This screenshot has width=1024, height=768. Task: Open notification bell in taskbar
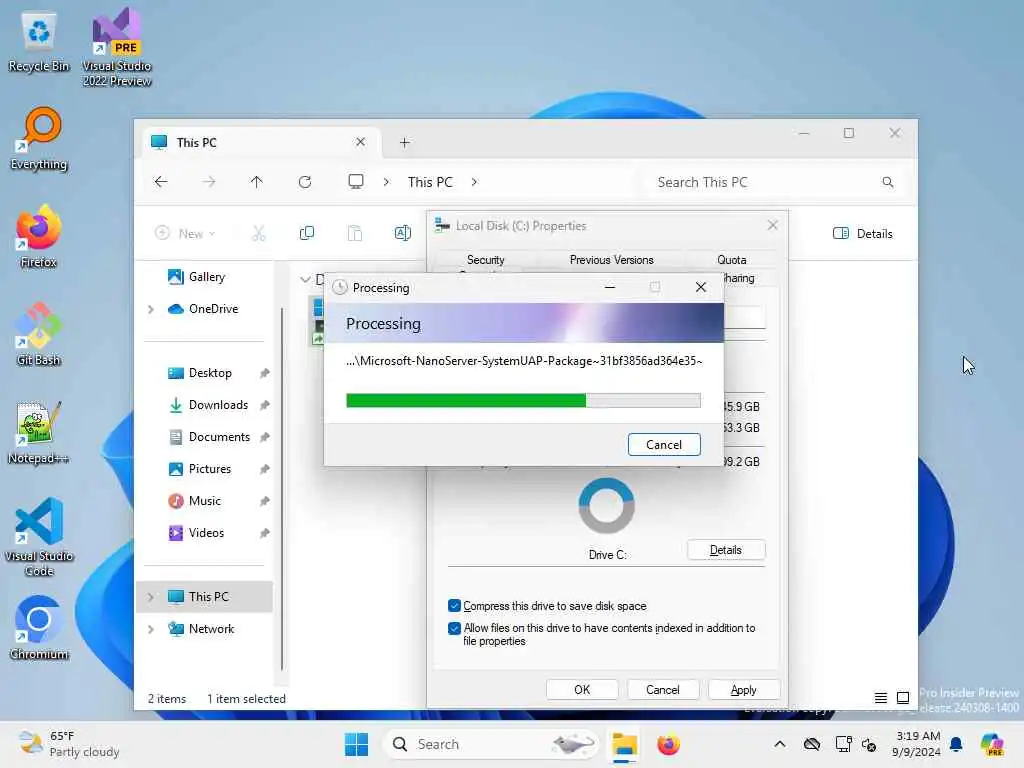(956, 744)
